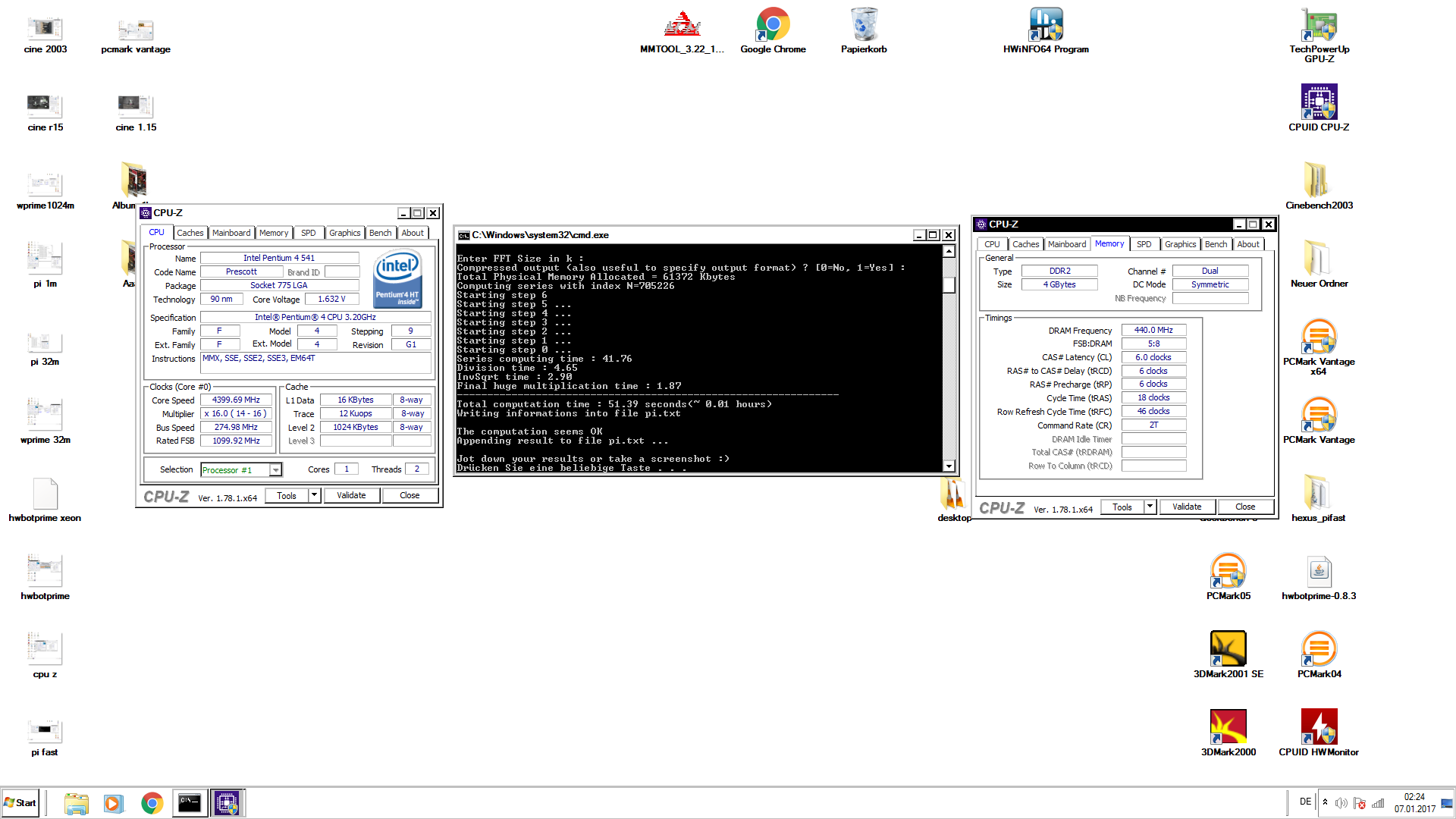The height and width of the screenshot is (819, 1456).
Task: Click the Intel Pentium 4 HT logo
Action: tap(397, 278)
